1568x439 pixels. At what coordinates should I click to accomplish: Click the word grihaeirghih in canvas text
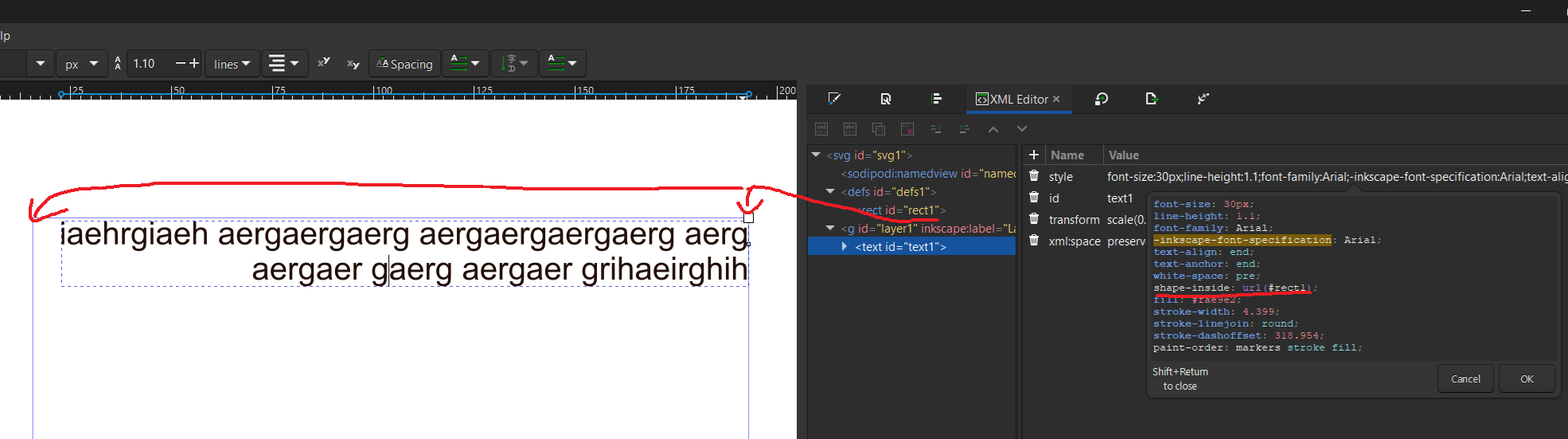[664, 270]
